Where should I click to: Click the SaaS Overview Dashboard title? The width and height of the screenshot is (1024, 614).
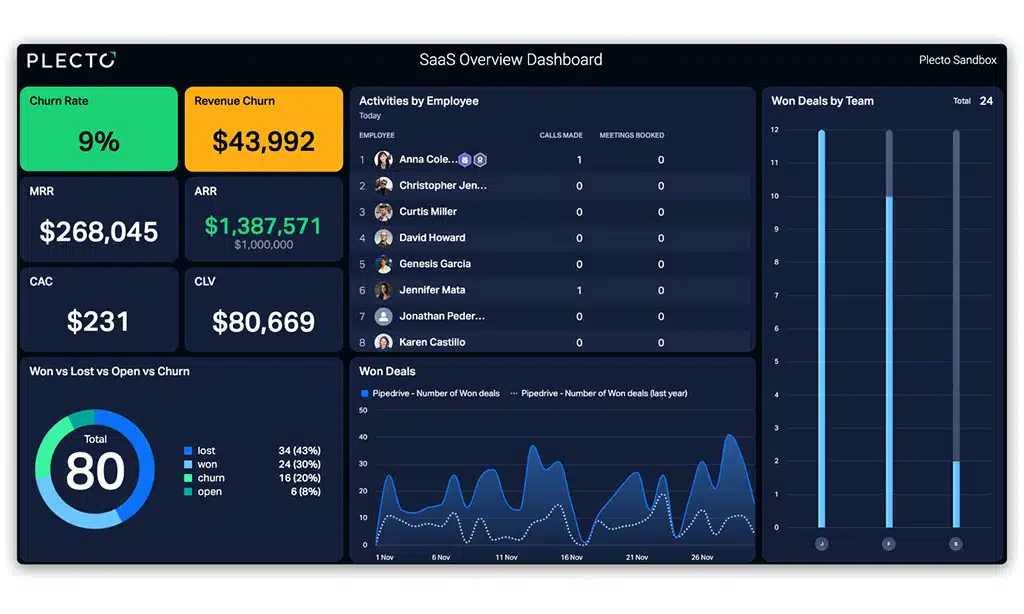pyautogui.click(x=511, y=60)
